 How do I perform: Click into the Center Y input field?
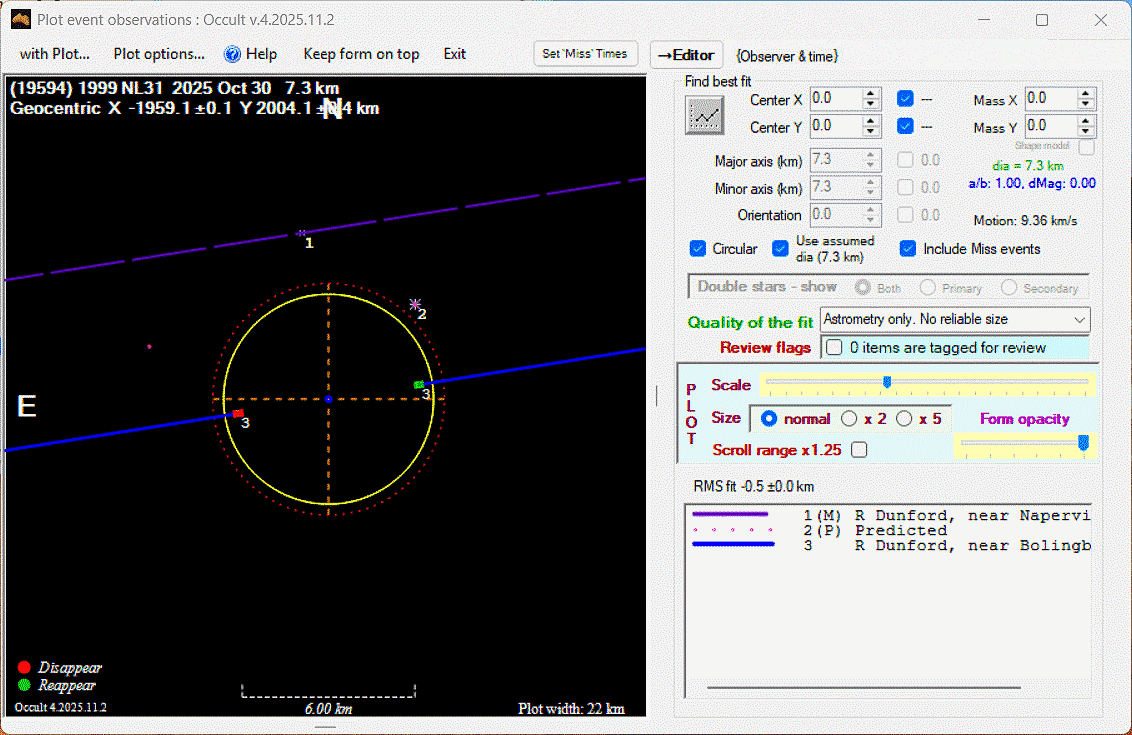point(834,126)
